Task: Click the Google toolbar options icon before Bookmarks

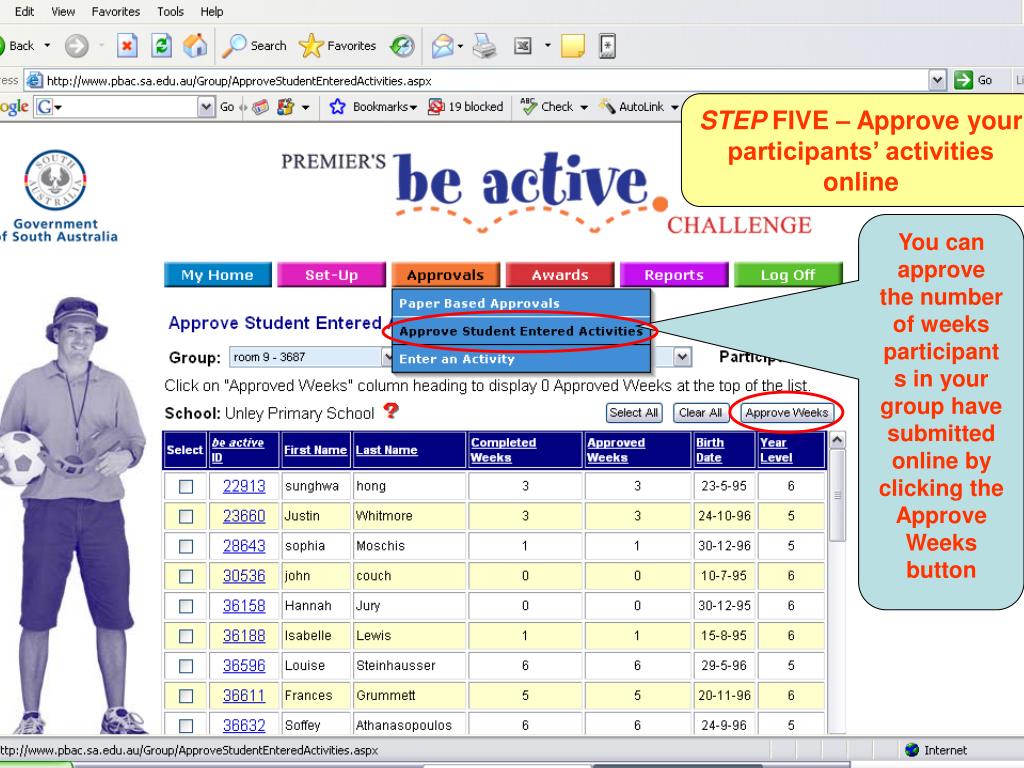Action: [x=285, y=106]
